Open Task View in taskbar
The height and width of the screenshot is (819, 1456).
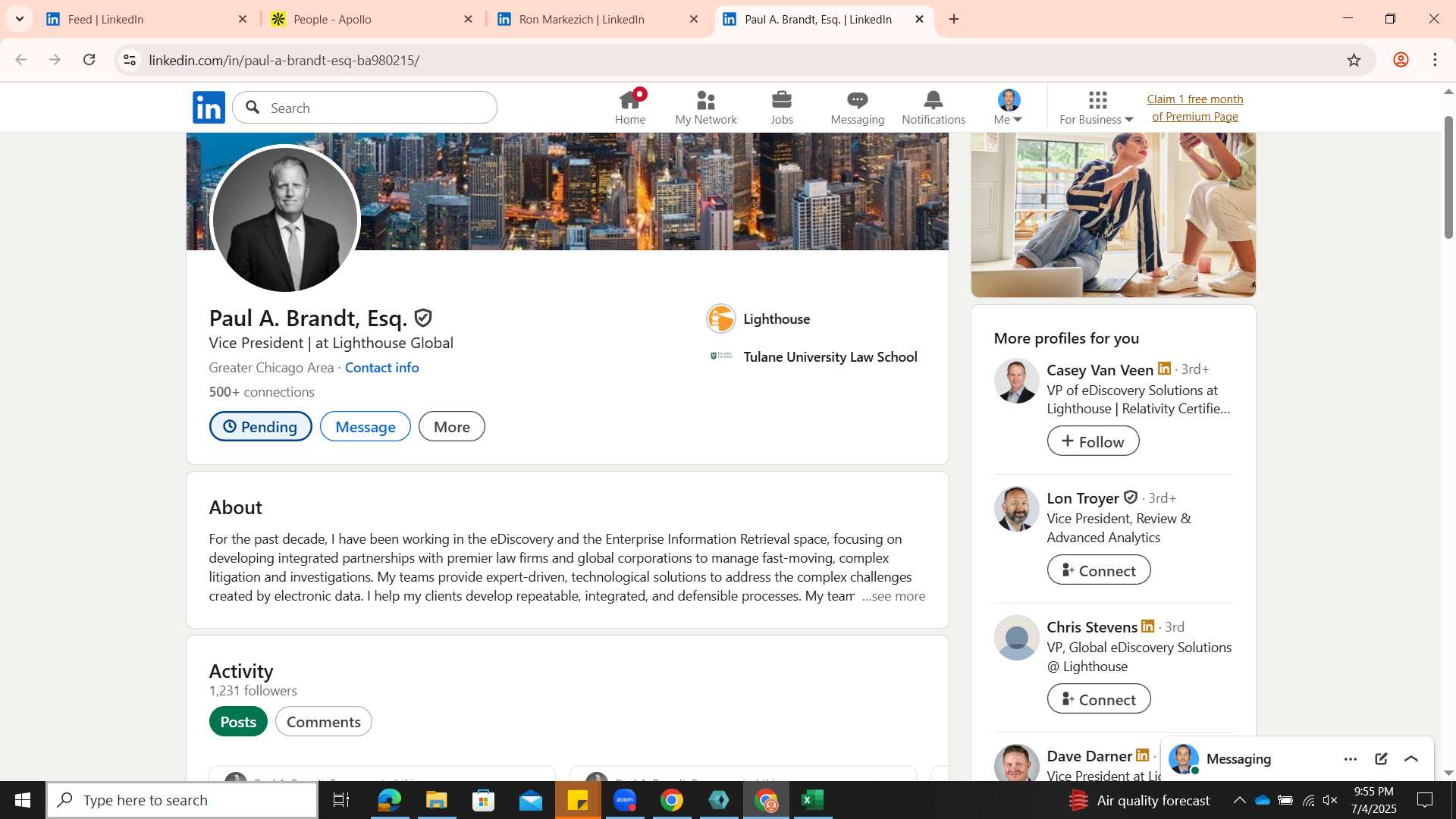tap(341, 800)
